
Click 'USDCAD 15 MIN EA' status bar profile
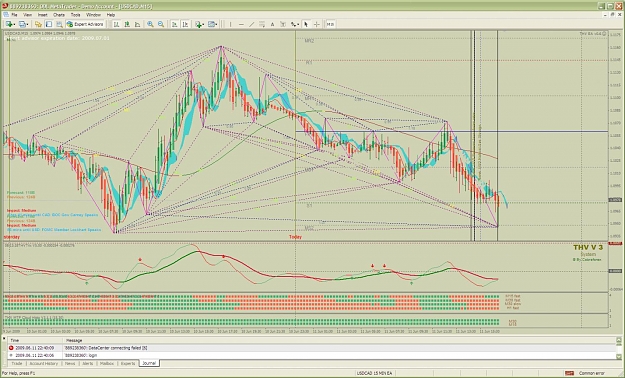[x=374, y=373]
